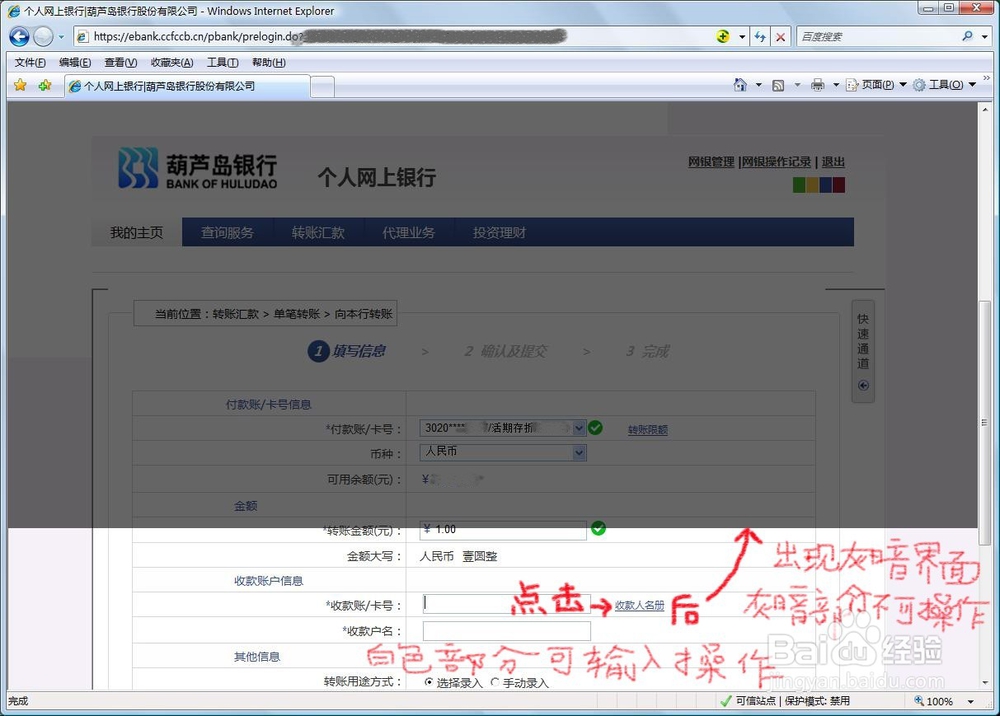The width and height of the screenshot is (1000, 716).
Task: Click the Favorites star icon
Action: pos(20,85)
